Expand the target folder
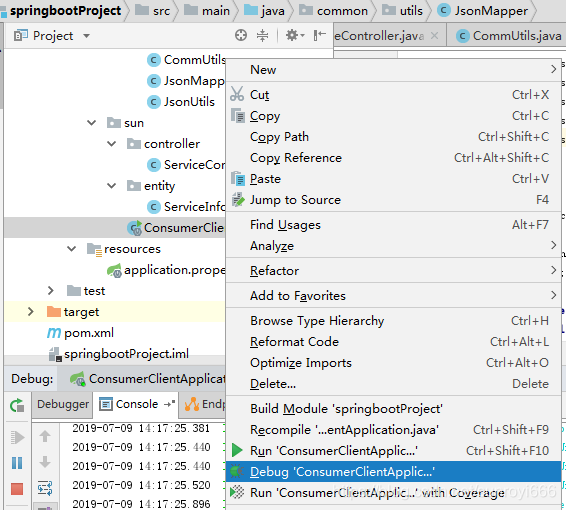 31,311
